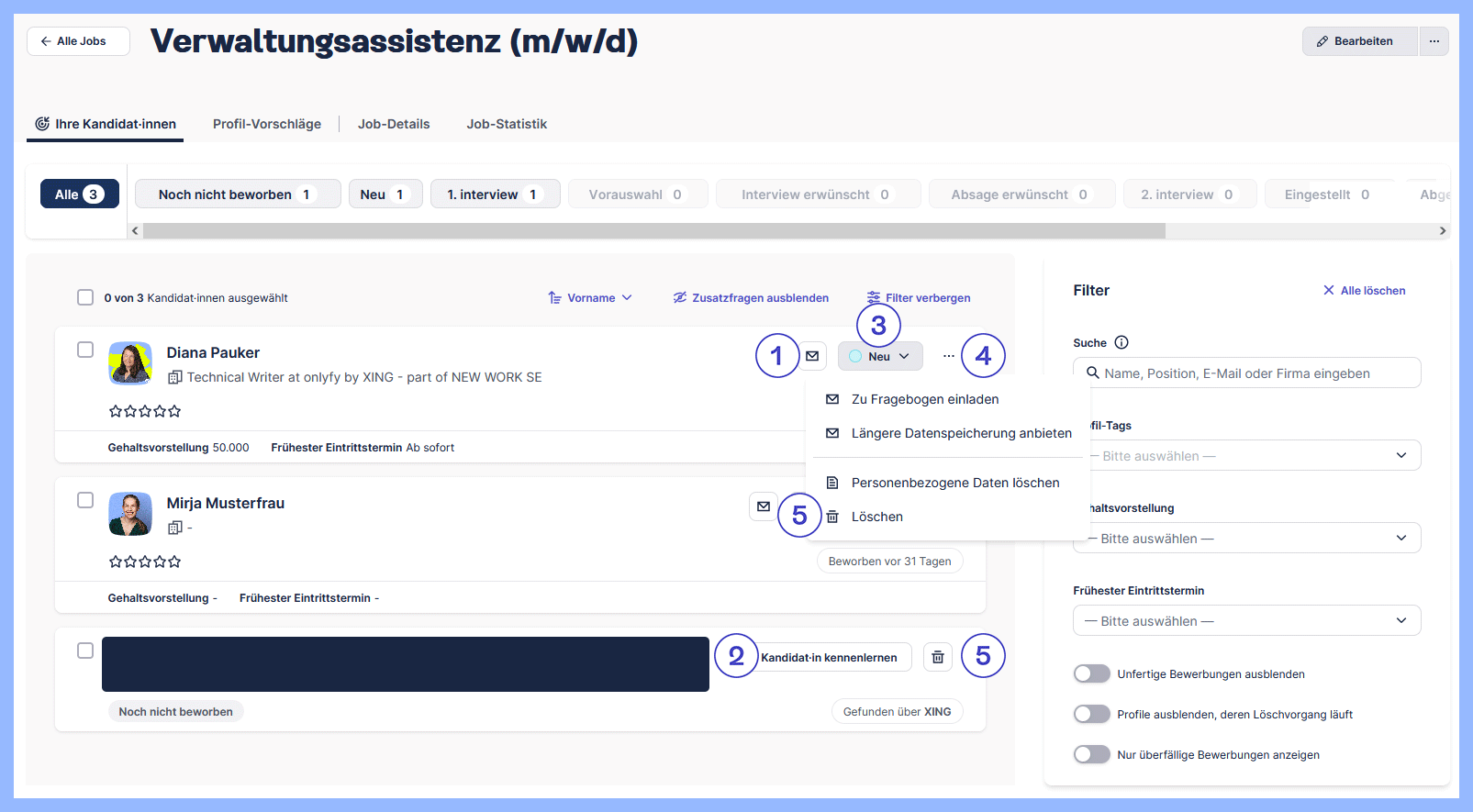Screen dimensions: 1473x812
Task: Select the Vorauswahl stage chip
Action: click(638, 195)
